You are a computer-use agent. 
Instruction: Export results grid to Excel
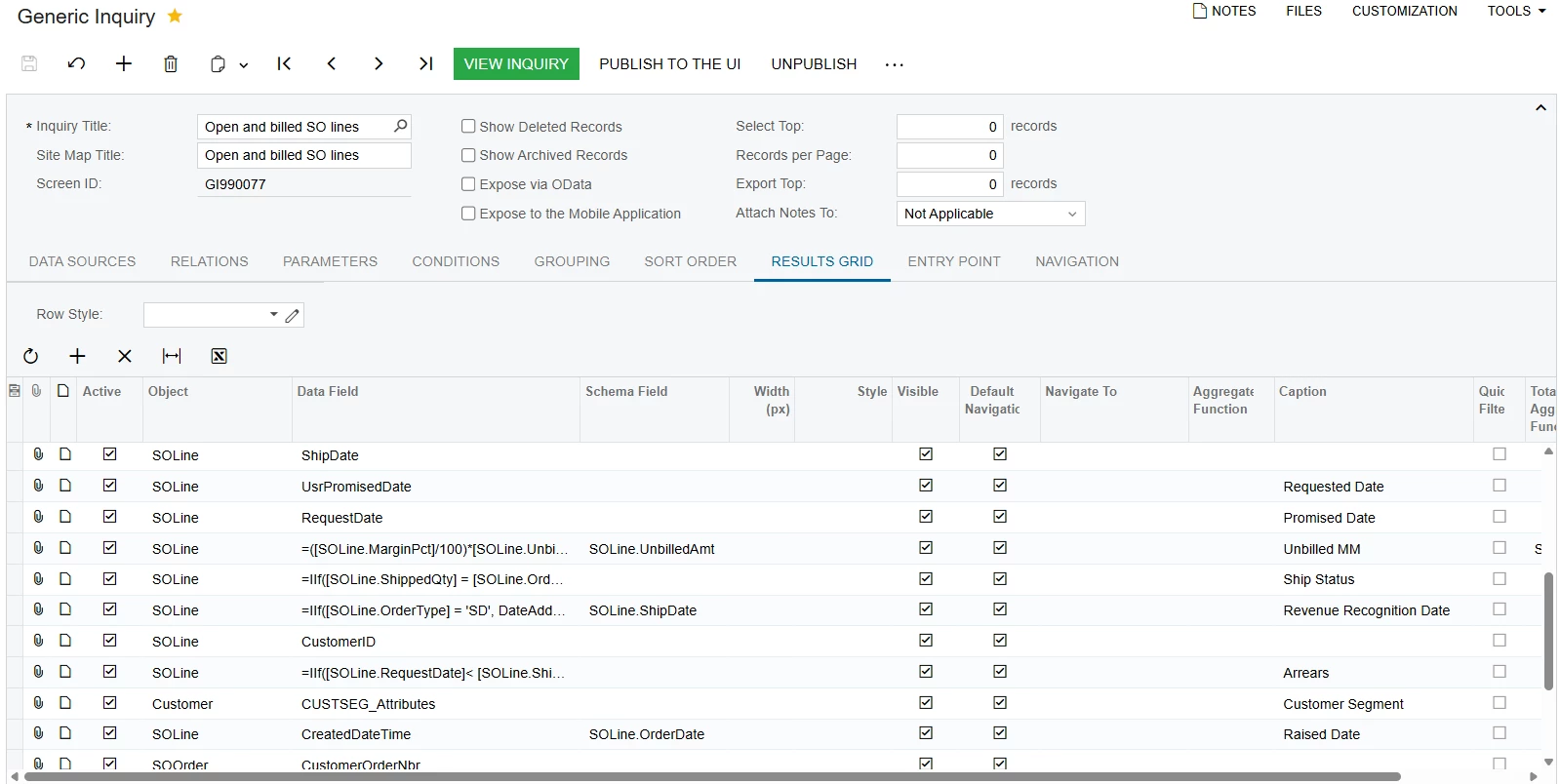point(220,356)
